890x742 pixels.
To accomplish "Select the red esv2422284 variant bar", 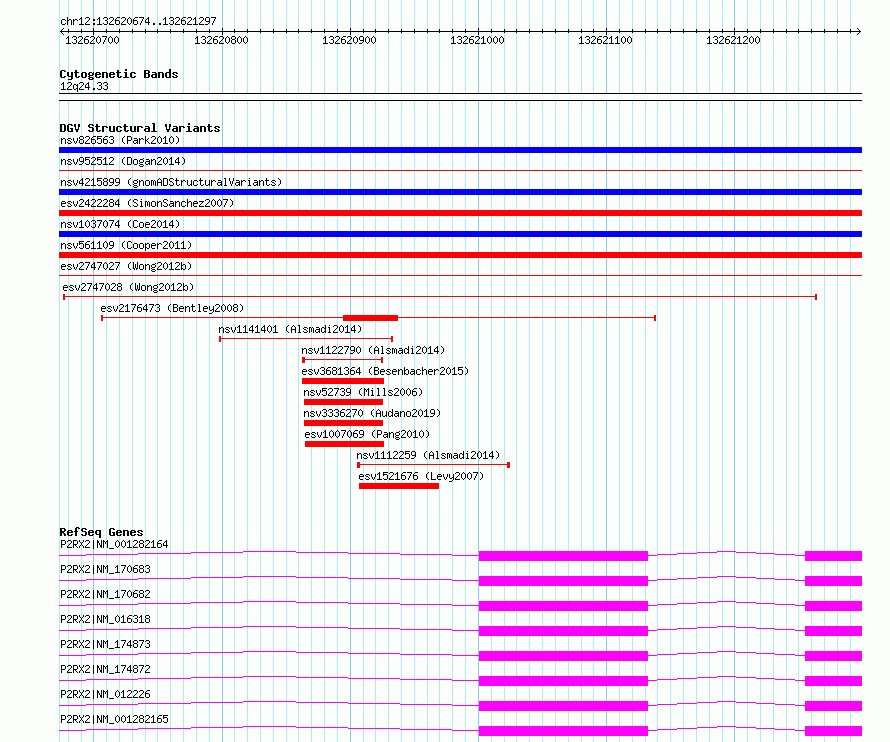I will tap(460, 213).
